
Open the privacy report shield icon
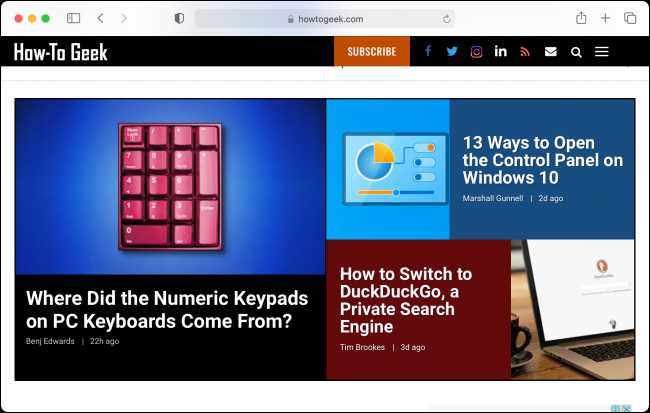[179, 18]
